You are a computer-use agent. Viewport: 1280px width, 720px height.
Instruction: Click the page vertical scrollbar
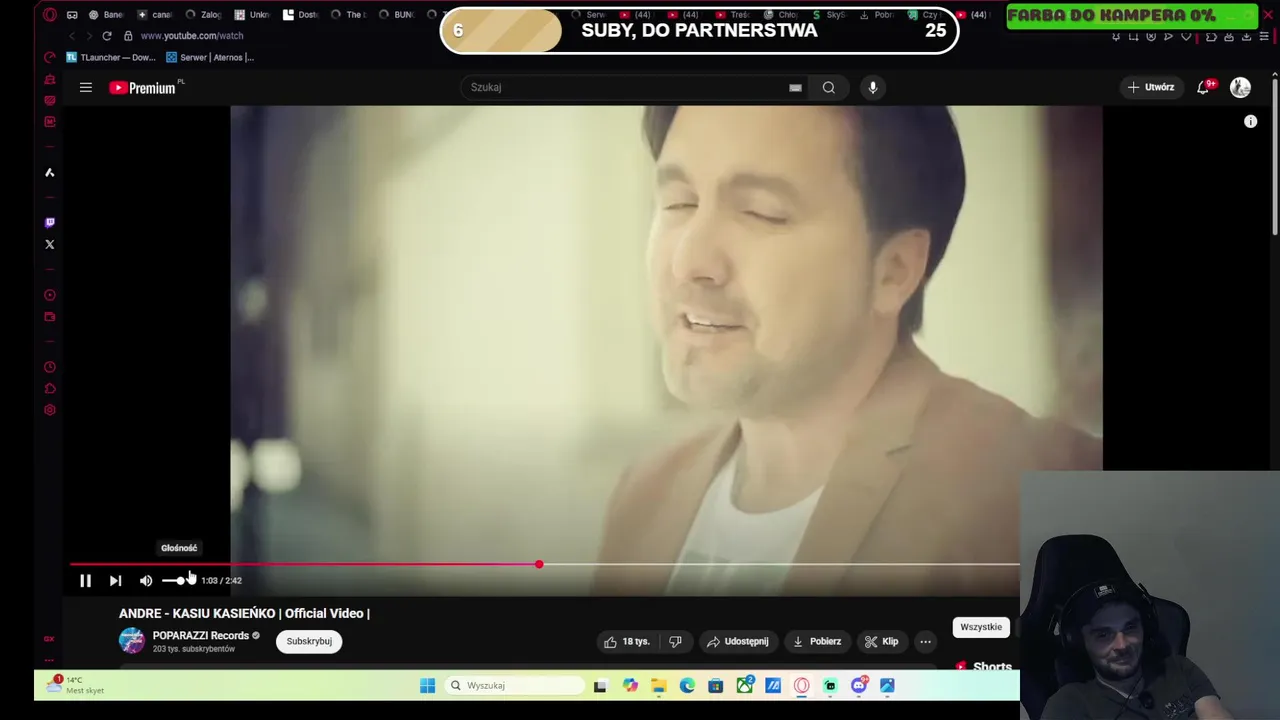coord(1275,156)
